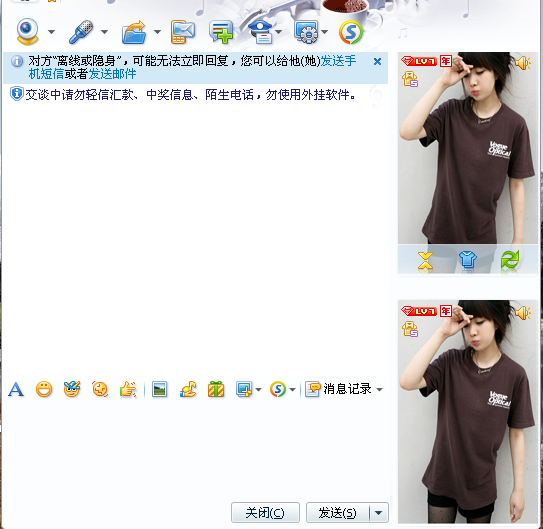Send SMS with phone envelope icon
Viewport: 543px width, 529px height.
183,32
